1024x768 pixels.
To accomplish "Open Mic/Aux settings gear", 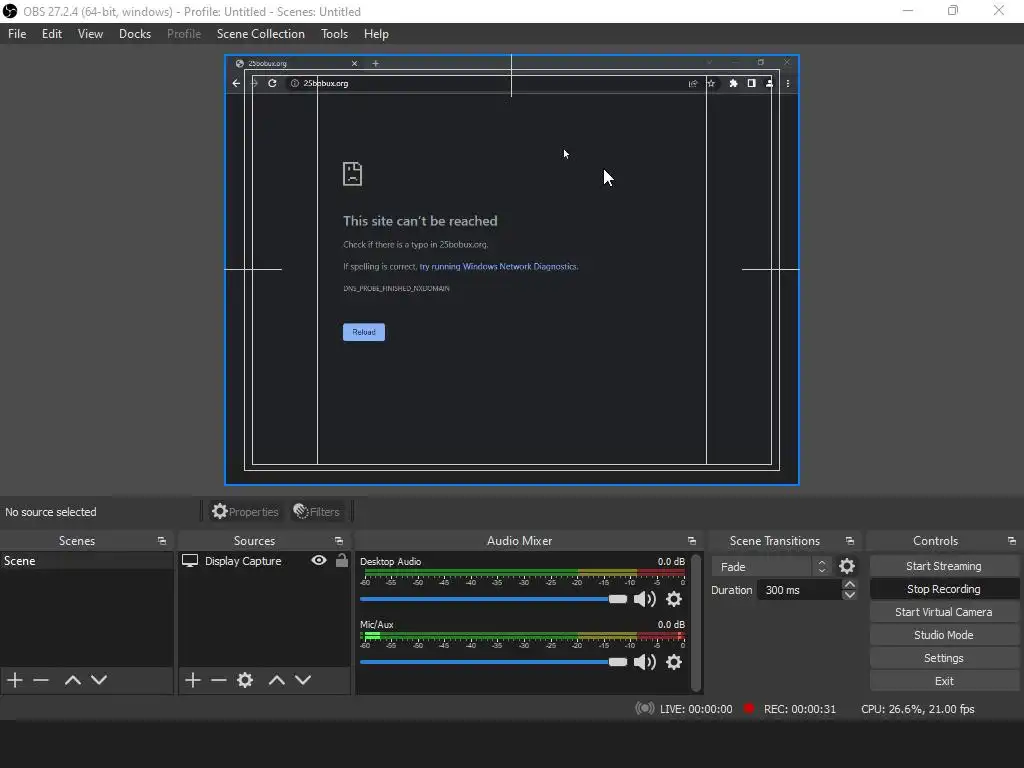I will (674, 662).
